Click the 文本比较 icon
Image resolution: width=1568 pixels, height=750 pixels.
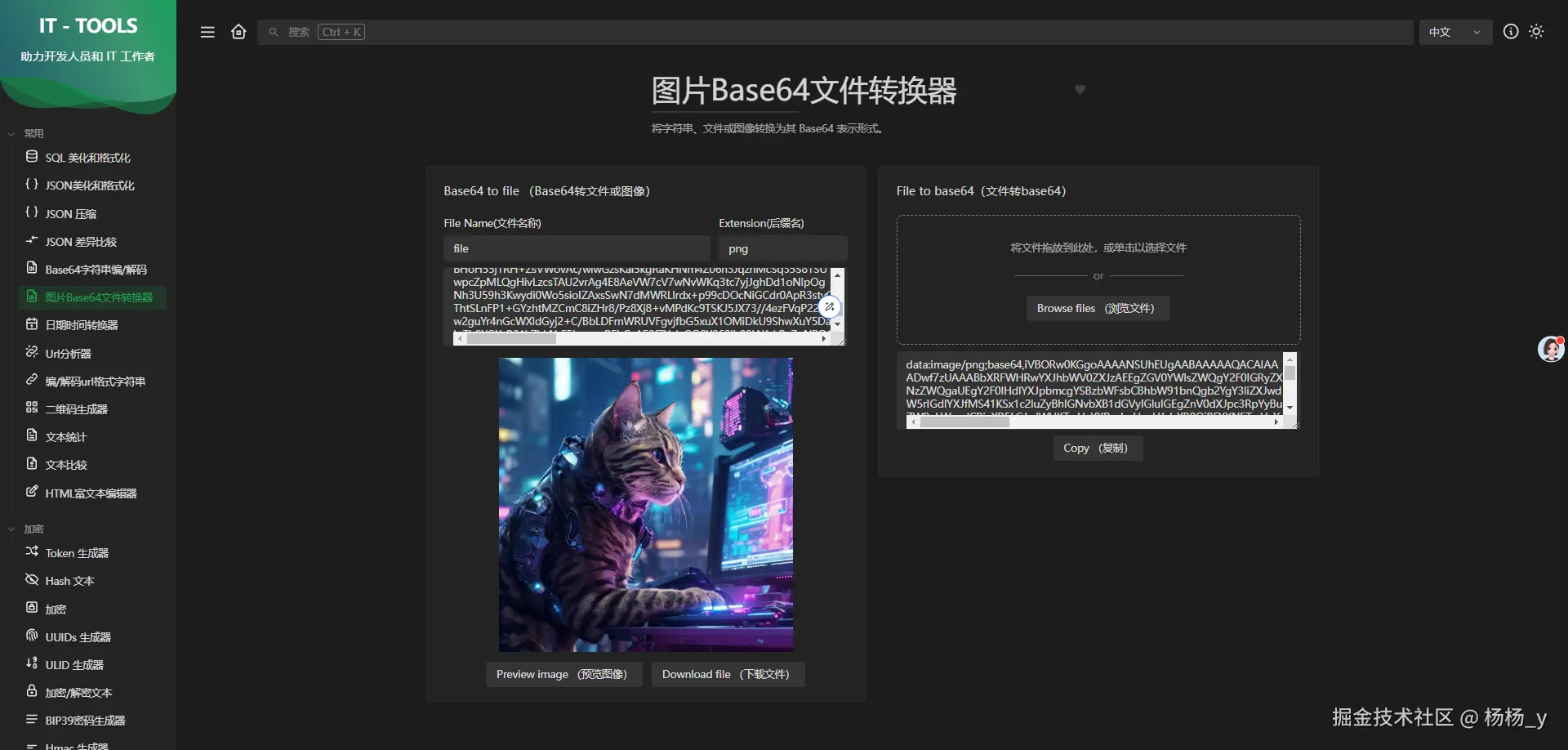32,463
